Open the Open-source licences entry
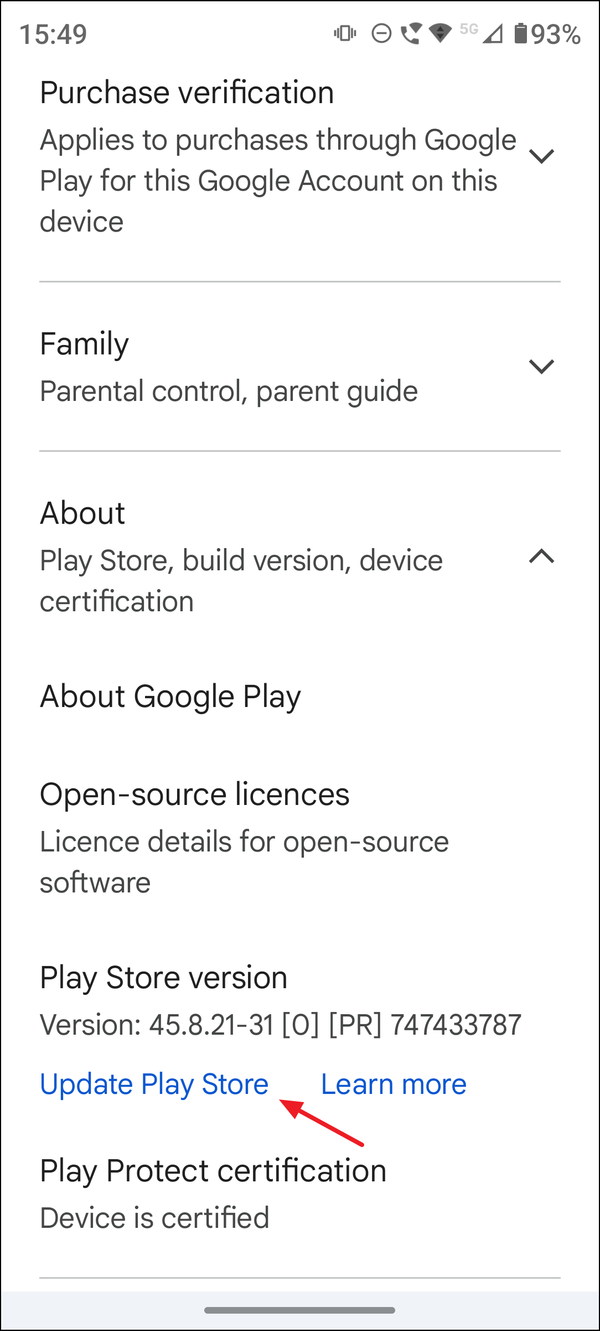The height and width of the screenshot is (1331, 600). point(194,794)
